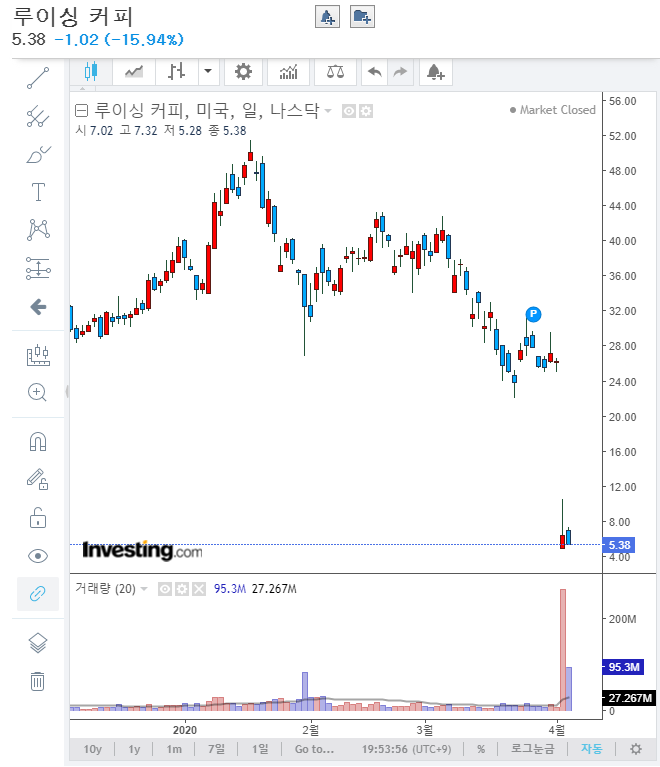Screen dimensions: 660x767
Task: Add alert with the header bell button
Action: tap(327, 17)
